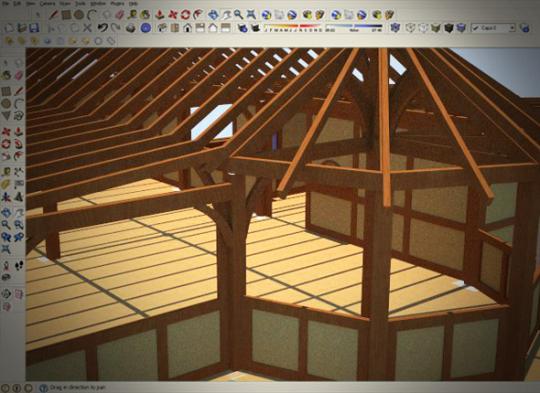
Task: Open the Camera menu
Action: [x=48, y=3]
